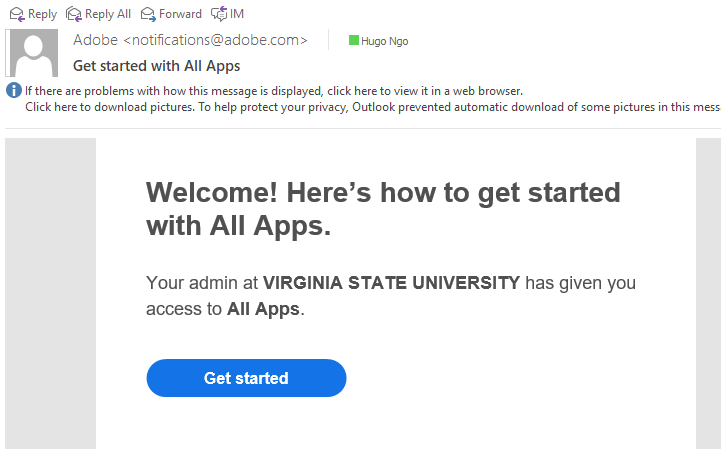Click the green presence indicator beside Hugo Ngo
Image resolution: width=721 pixels, height=449 pixels.
pos(354,40)
